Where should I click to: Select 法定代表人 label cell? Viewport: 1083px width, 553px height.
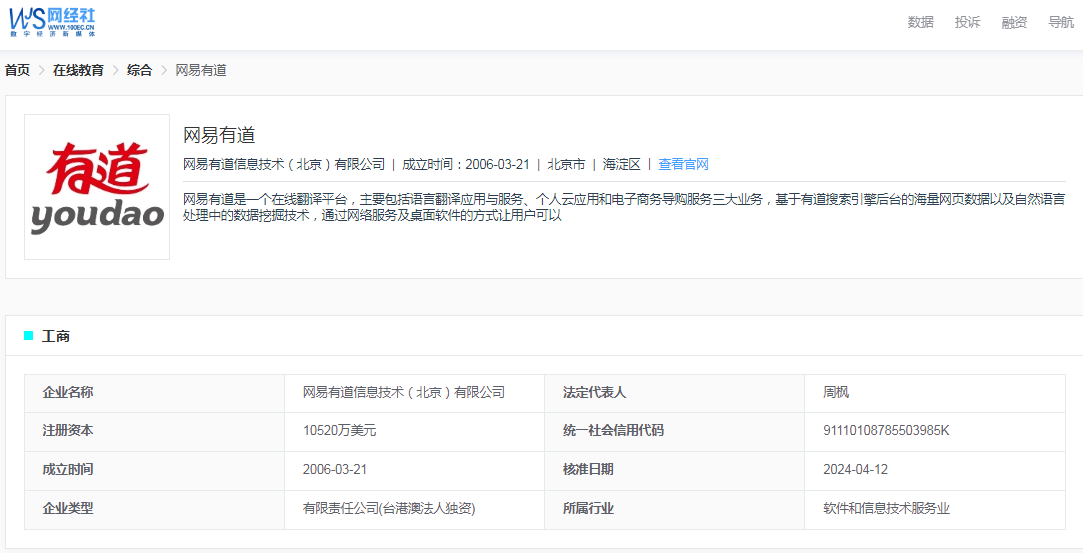point(675,393)
